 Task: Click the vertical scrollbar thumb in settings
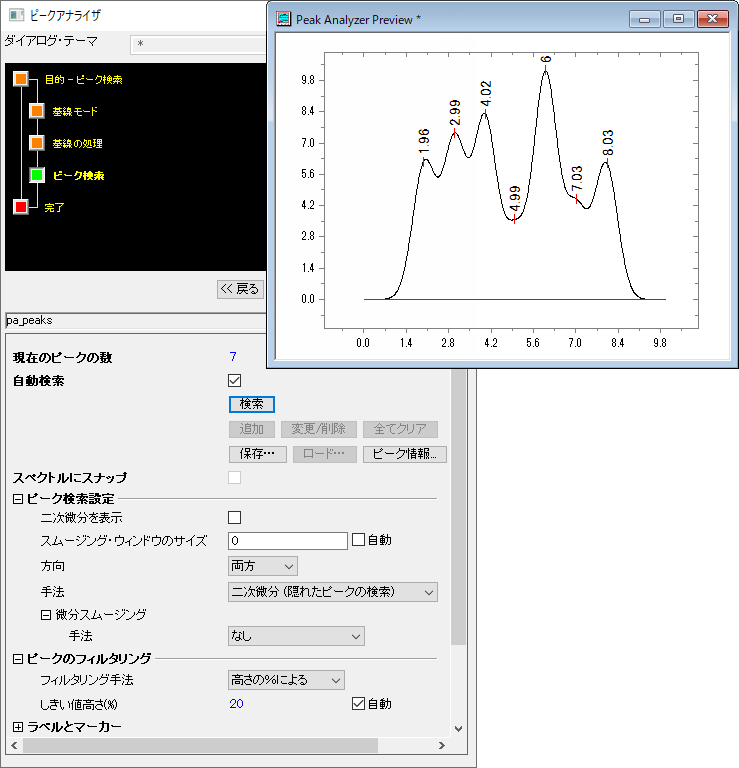pos(458,507)
